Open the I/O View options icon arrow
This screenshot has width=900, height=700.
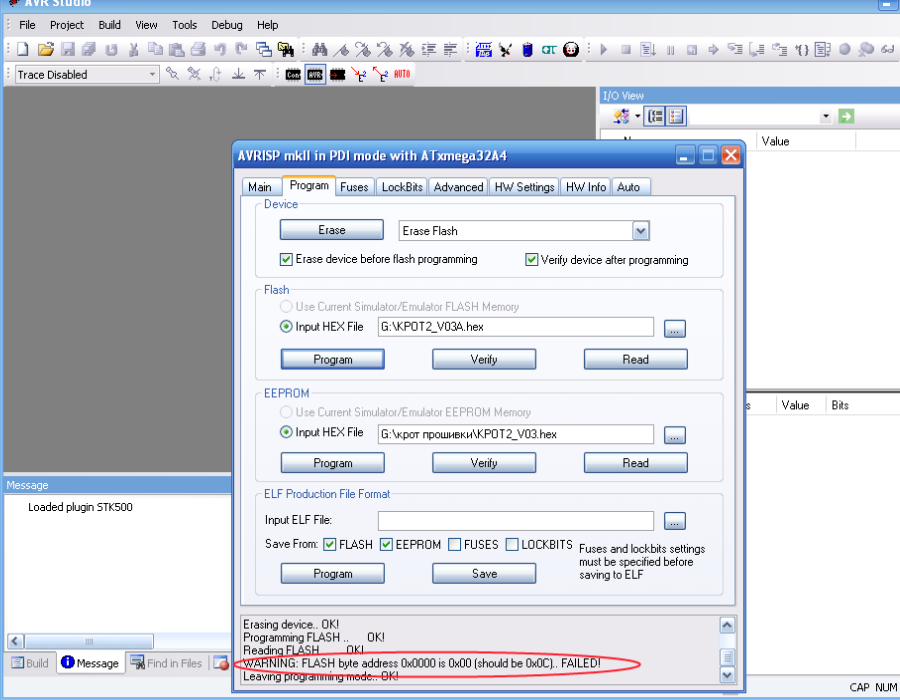[638, 116]
